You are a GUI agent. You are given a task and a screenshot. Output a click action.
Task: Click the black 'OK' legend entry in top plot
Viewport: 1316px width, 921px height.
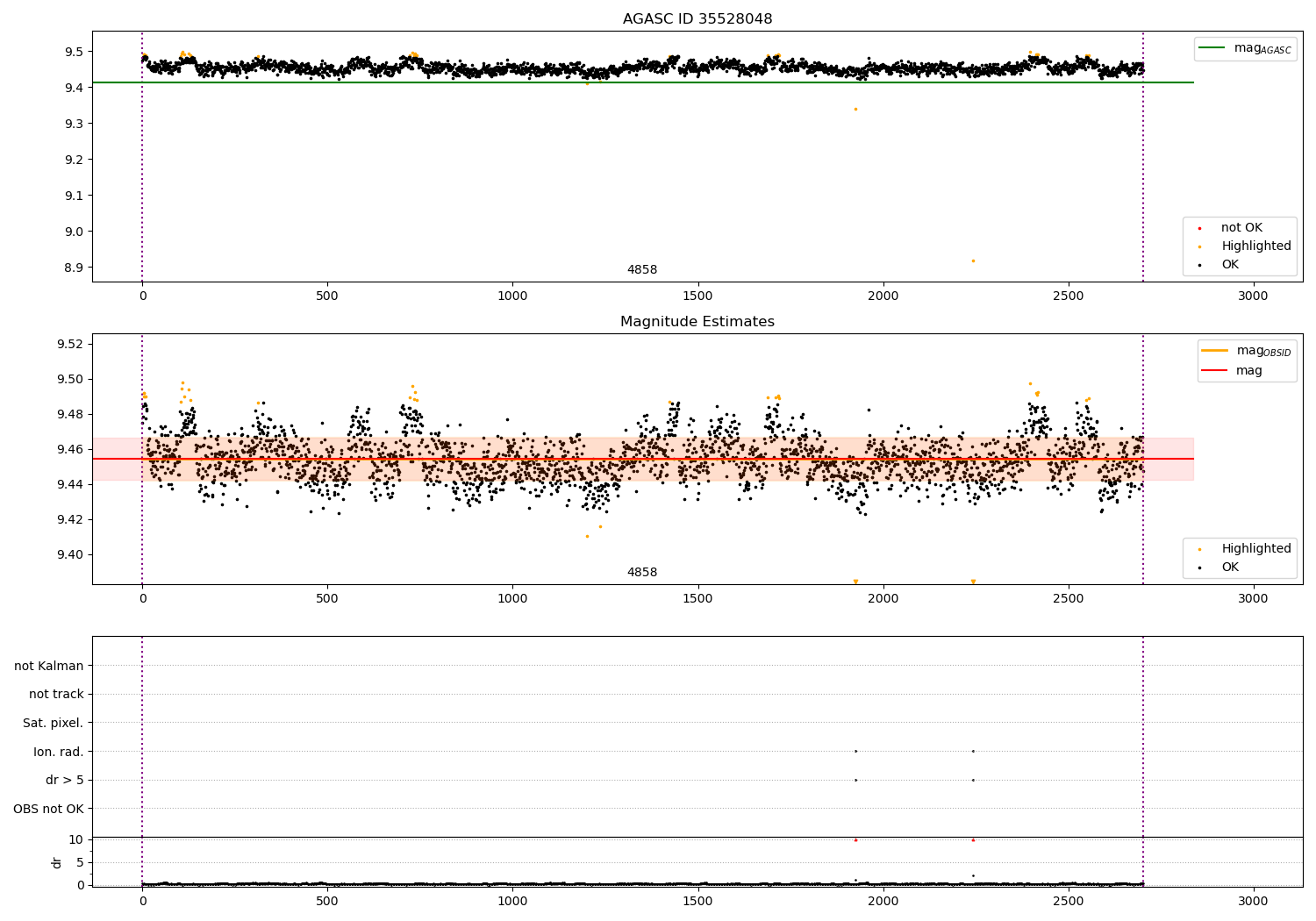click(x=1230, y=265)
